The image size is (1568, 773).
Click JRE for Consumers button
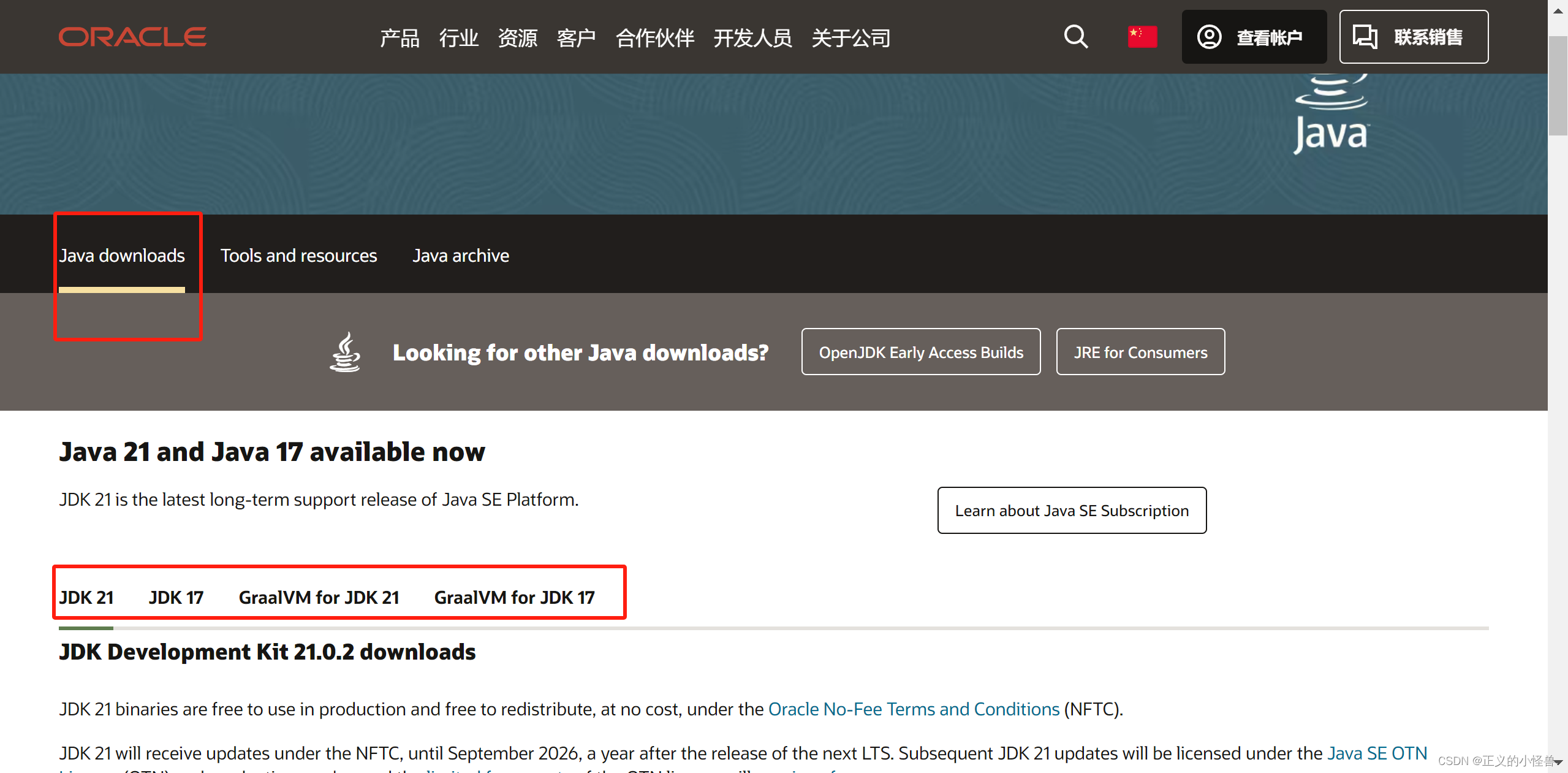[x=1140, y=352]
